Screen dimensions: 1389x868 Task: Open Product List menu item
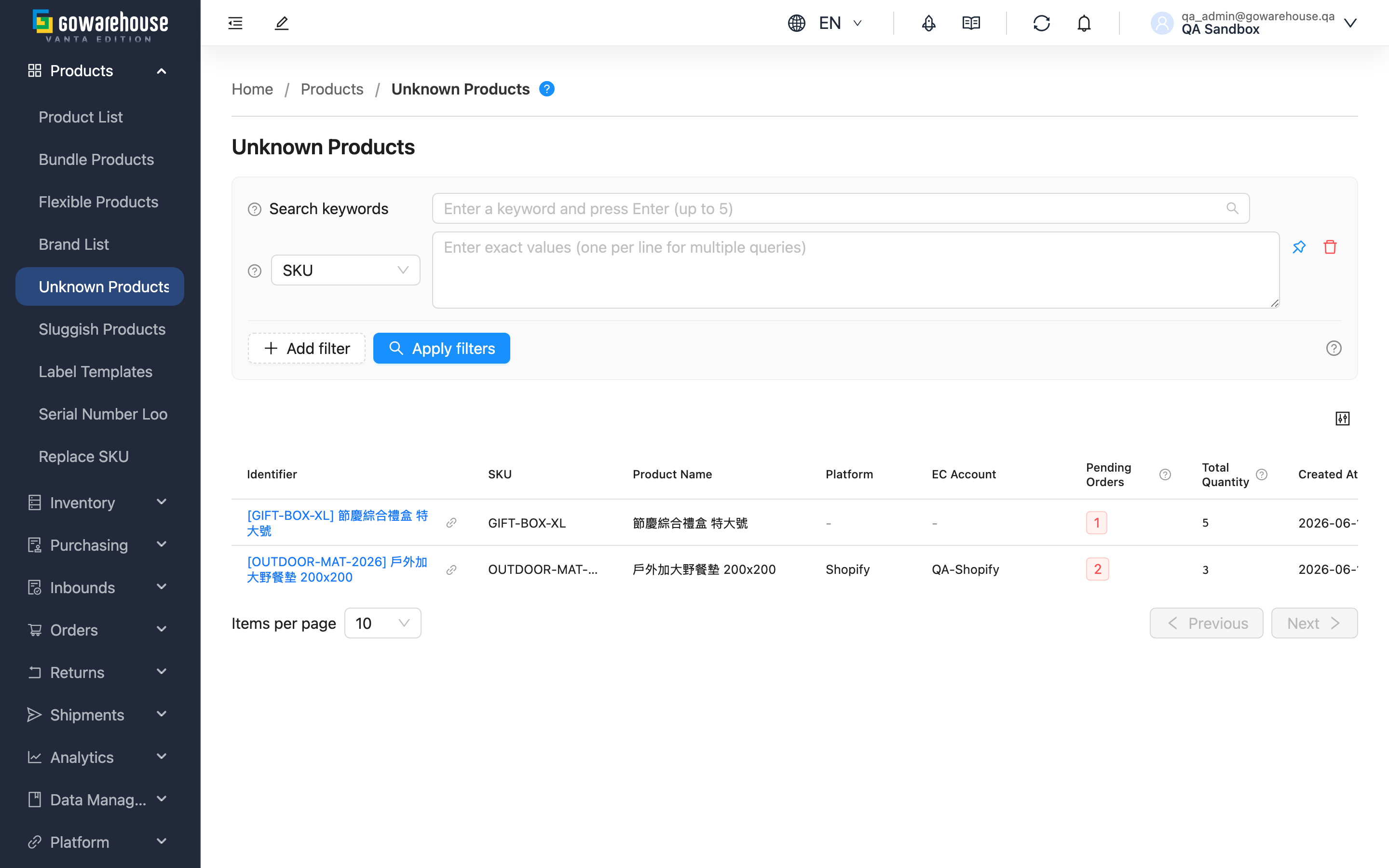pos(100,117)
